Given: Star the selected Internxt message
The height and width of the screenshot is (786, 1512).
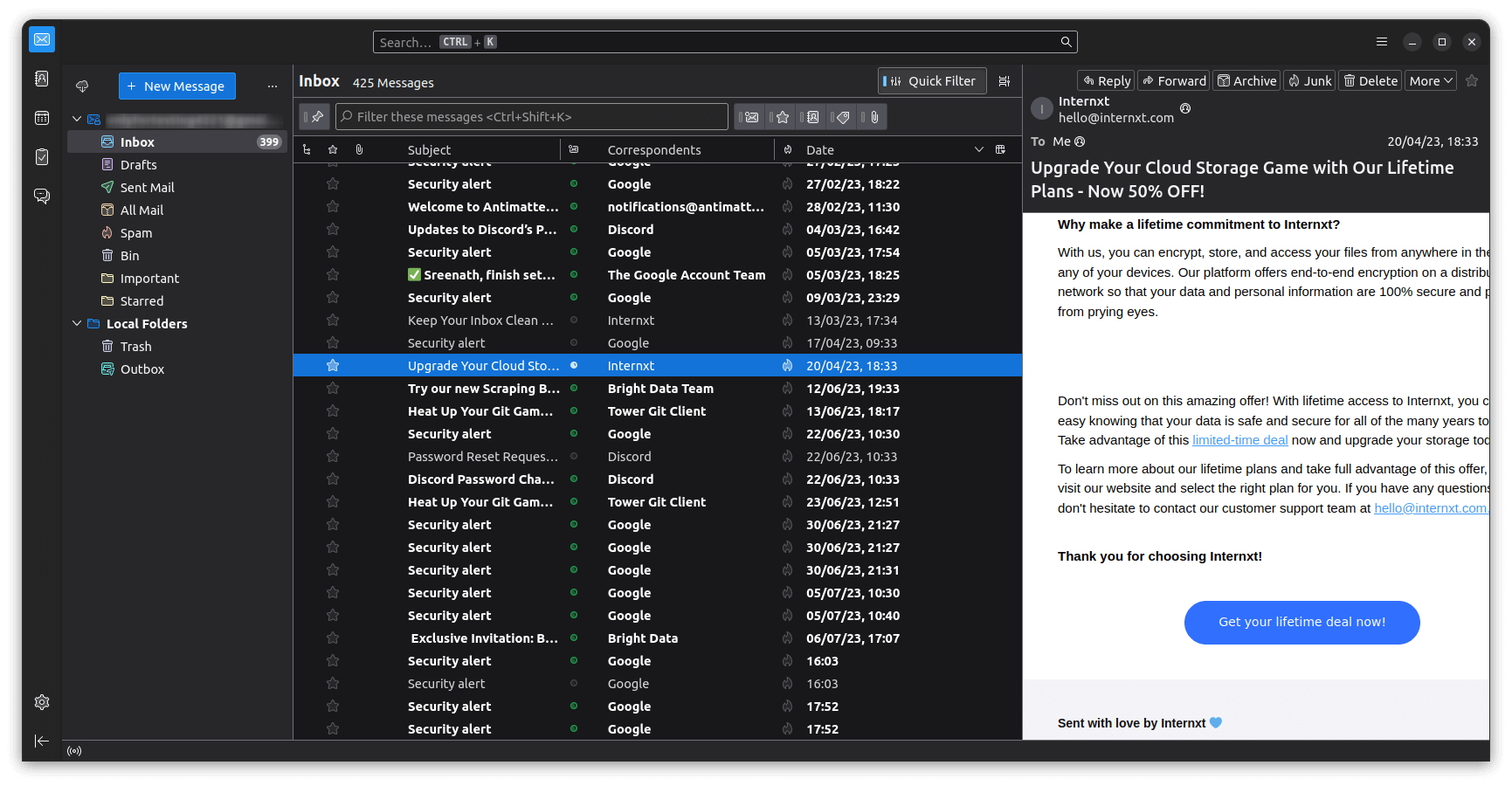Looking at the screenshot, I should [333, 365].
